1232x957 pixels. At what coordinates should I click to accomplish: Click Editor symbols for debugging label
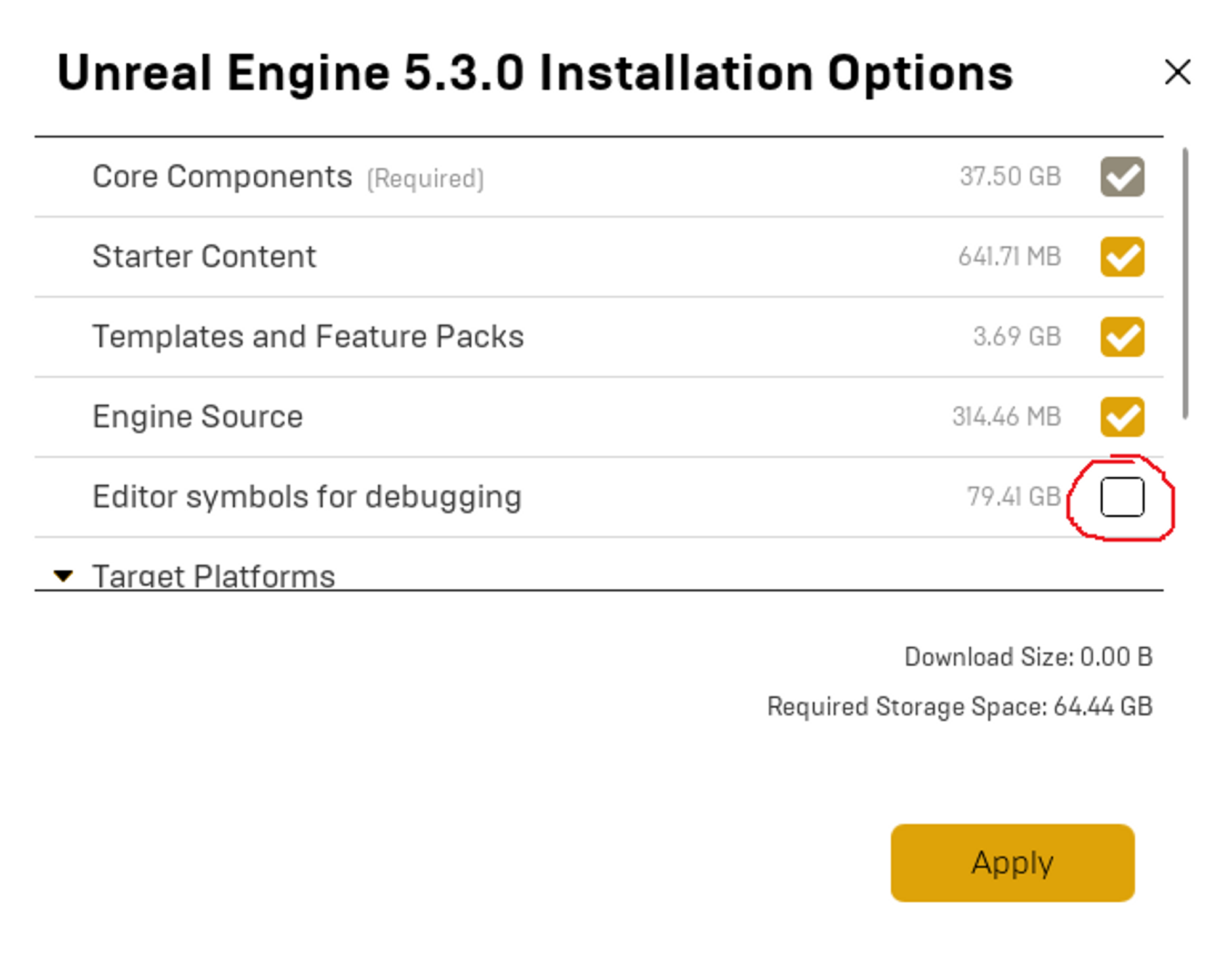(x=307, y=497)
